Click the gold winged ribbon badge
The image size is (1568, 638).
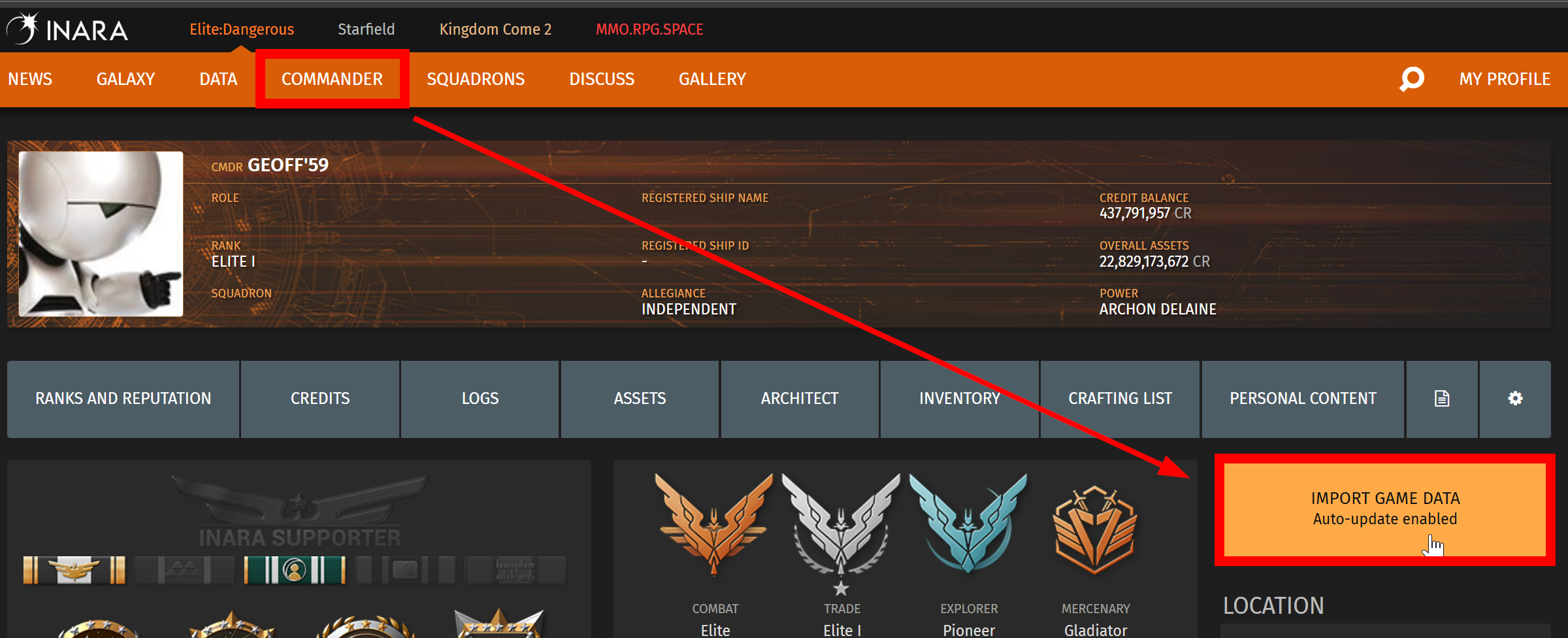click(x=74, y=570)
